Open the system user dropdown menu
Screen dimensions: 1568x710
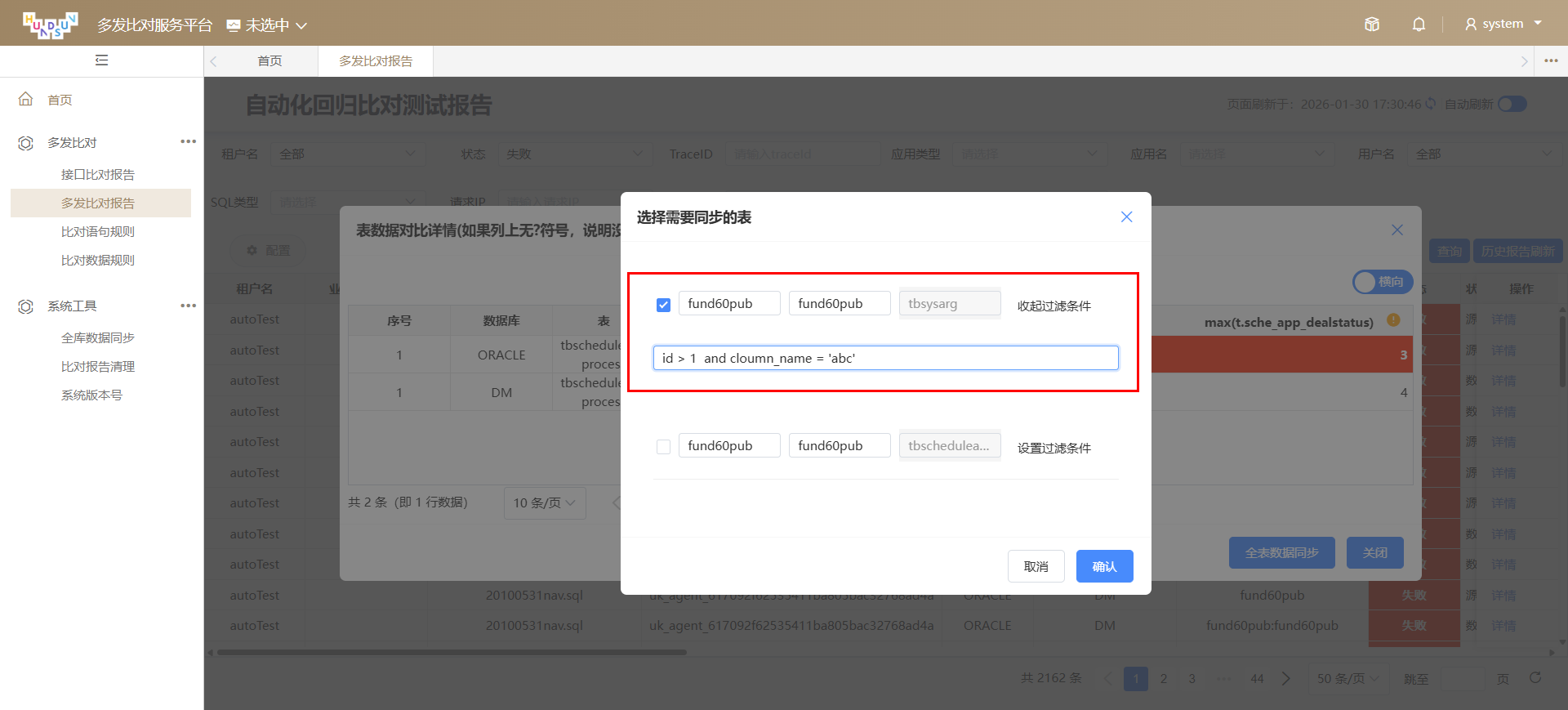pos(1503,25)
